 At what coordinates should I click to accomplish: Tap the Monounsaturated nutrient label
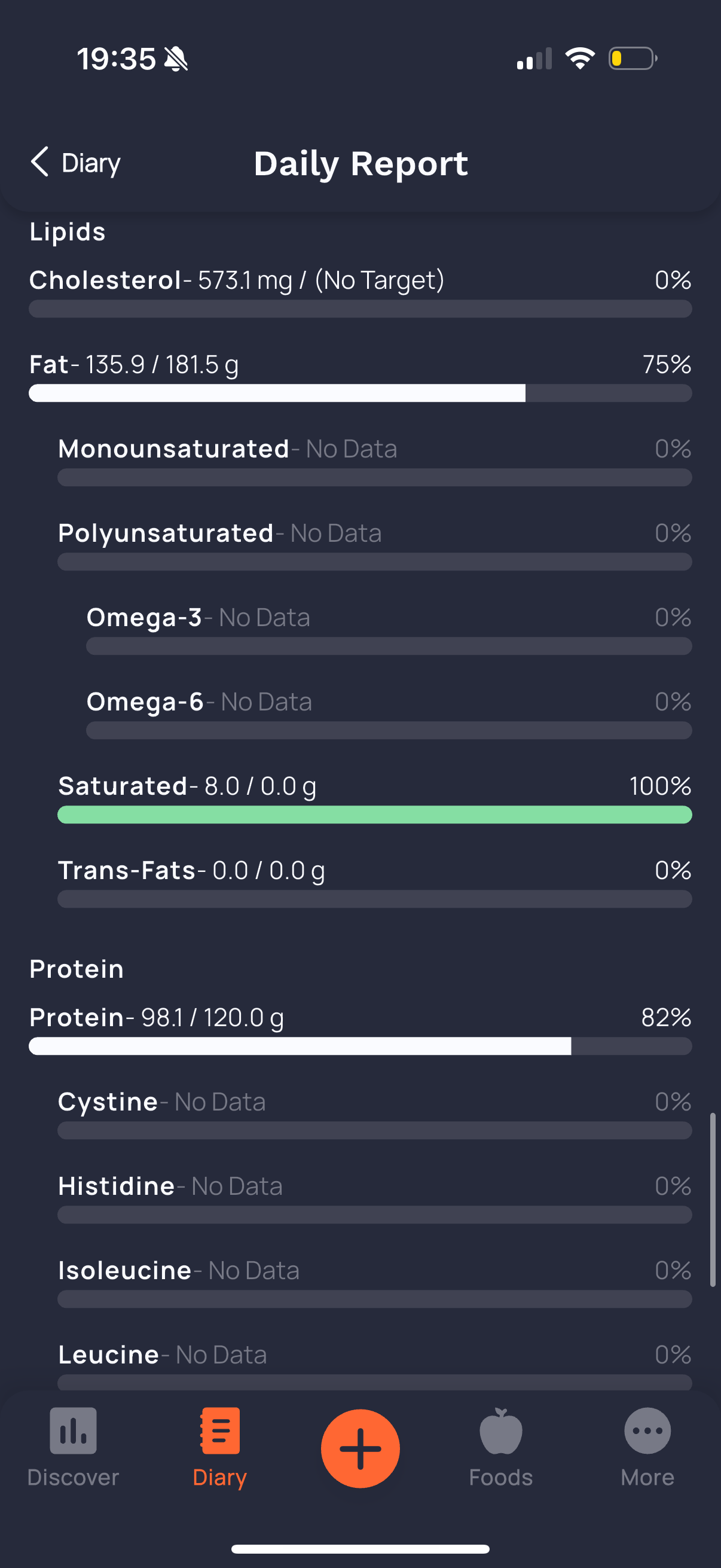(x=173, y=449)
